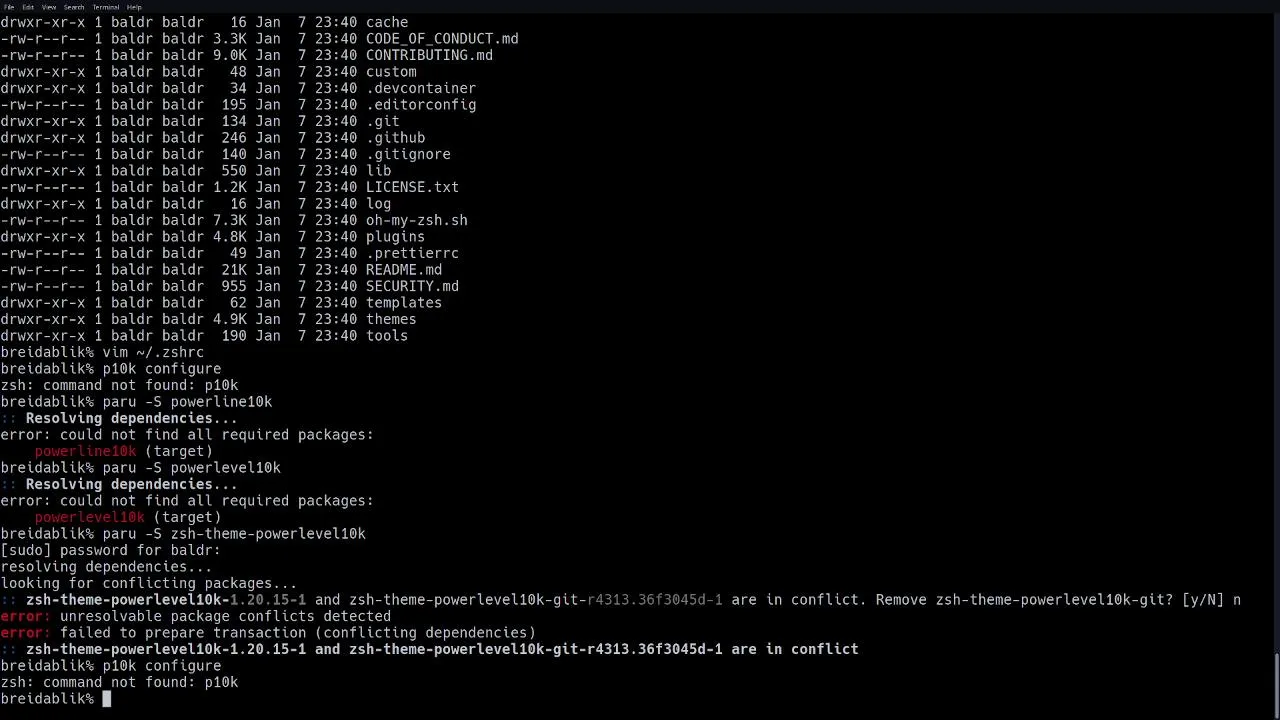Click the CONTRIBUTING.md filename

point(429,55)
